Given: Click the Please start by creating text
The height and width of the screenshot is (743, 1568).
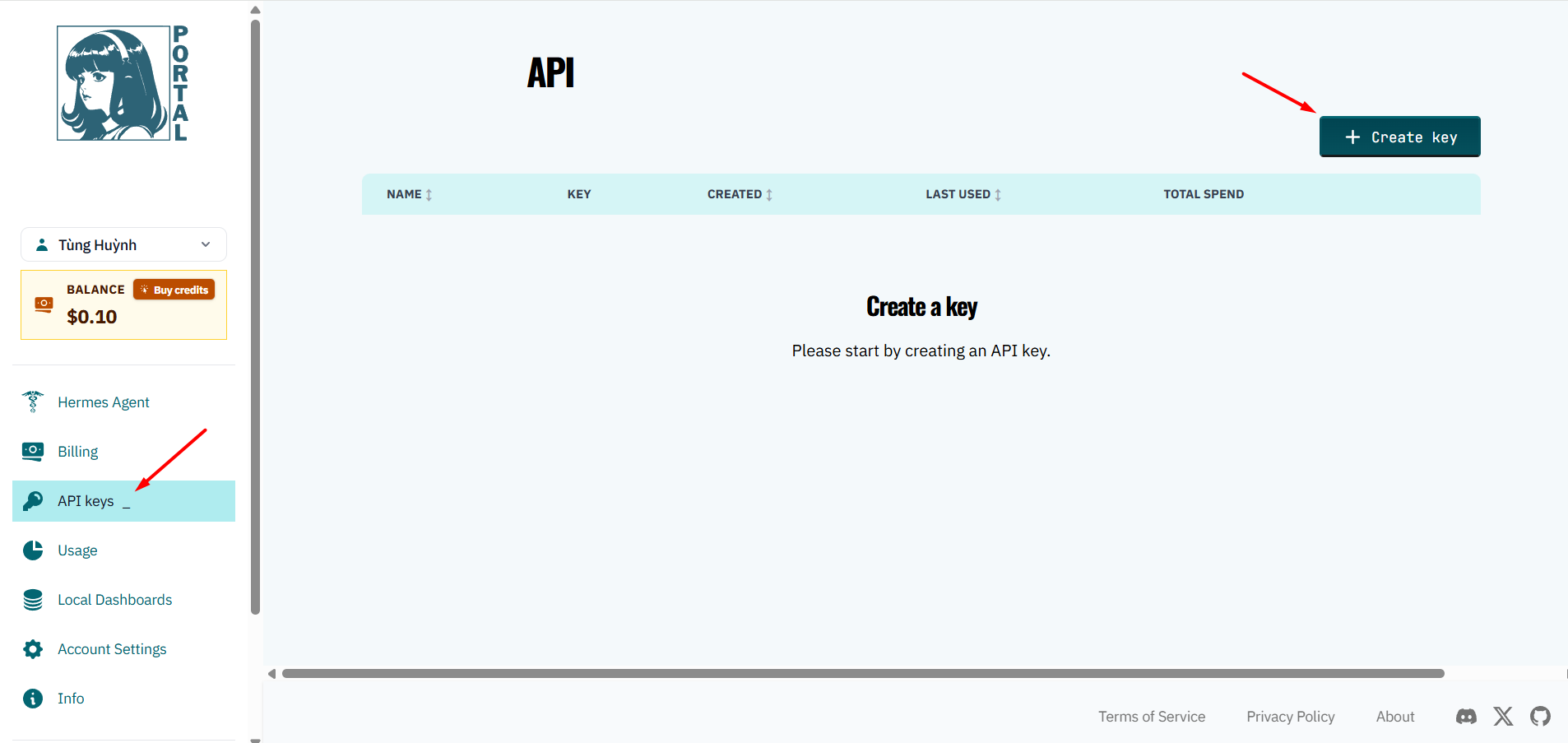Looking at the screenshot, I should 921,351.
